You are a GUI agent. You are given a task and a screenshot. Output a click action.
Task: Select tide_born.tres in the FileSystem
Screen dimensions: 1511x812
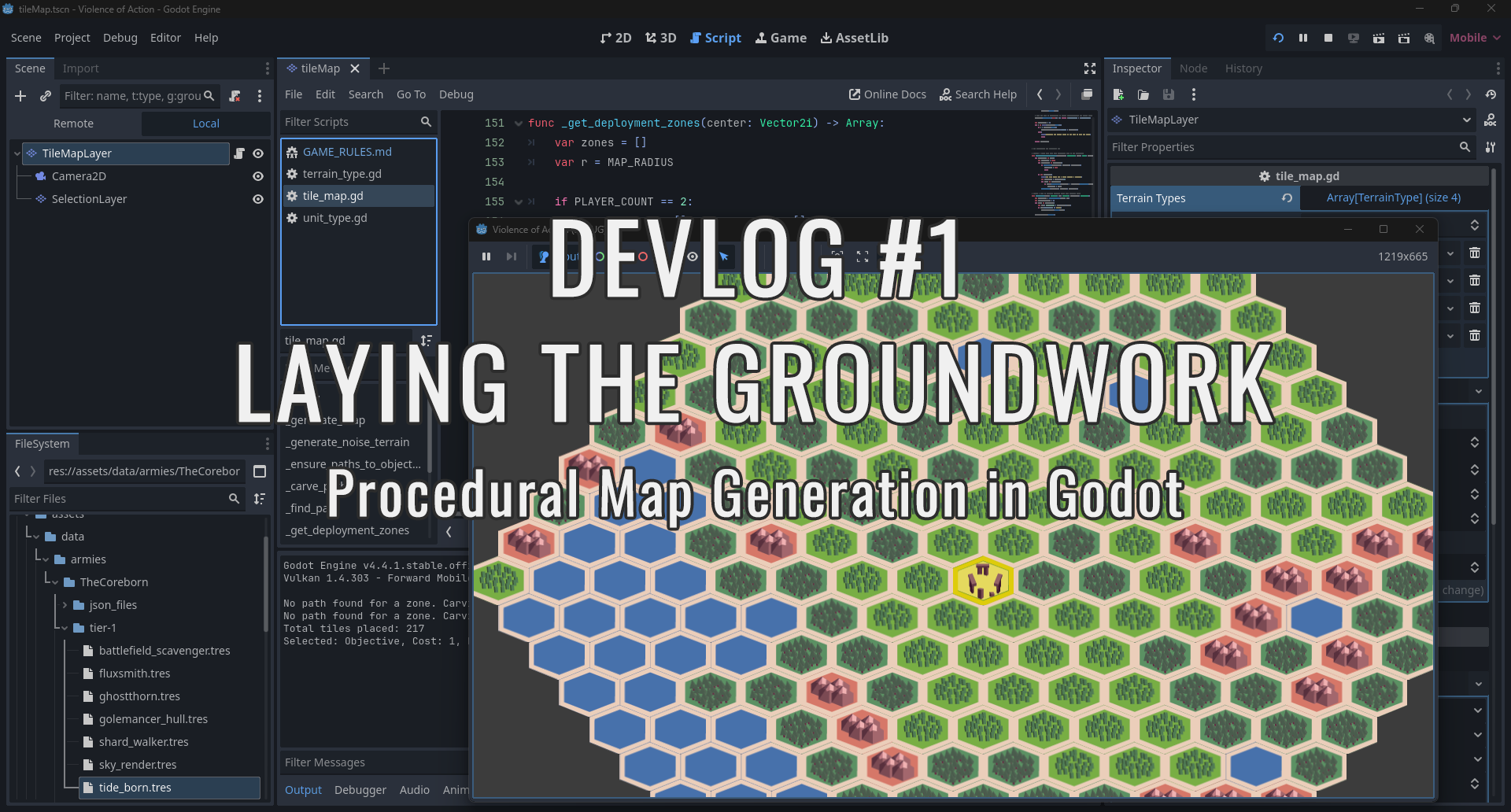(135, 787)
